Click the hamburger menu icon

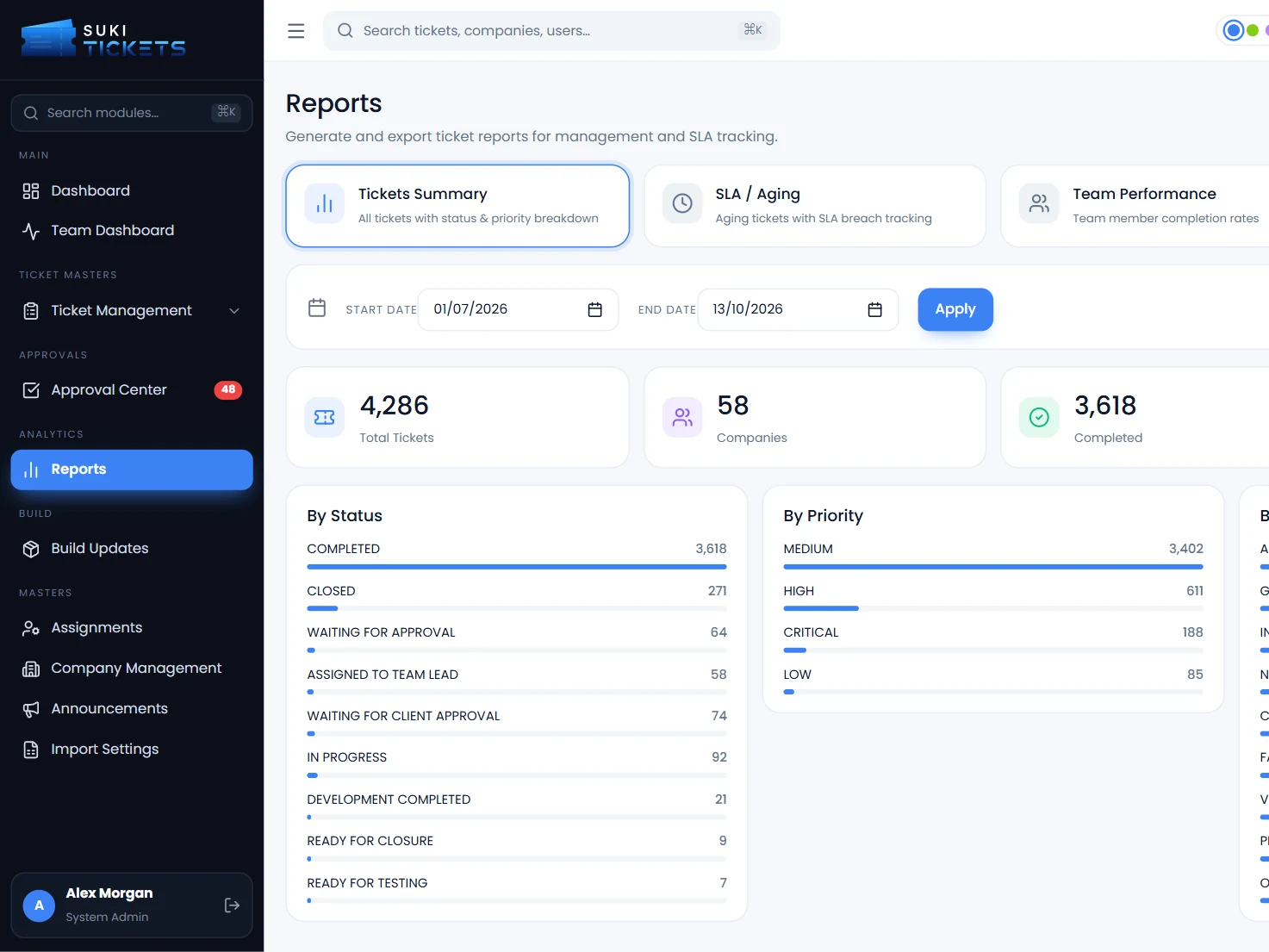[295, 31]
